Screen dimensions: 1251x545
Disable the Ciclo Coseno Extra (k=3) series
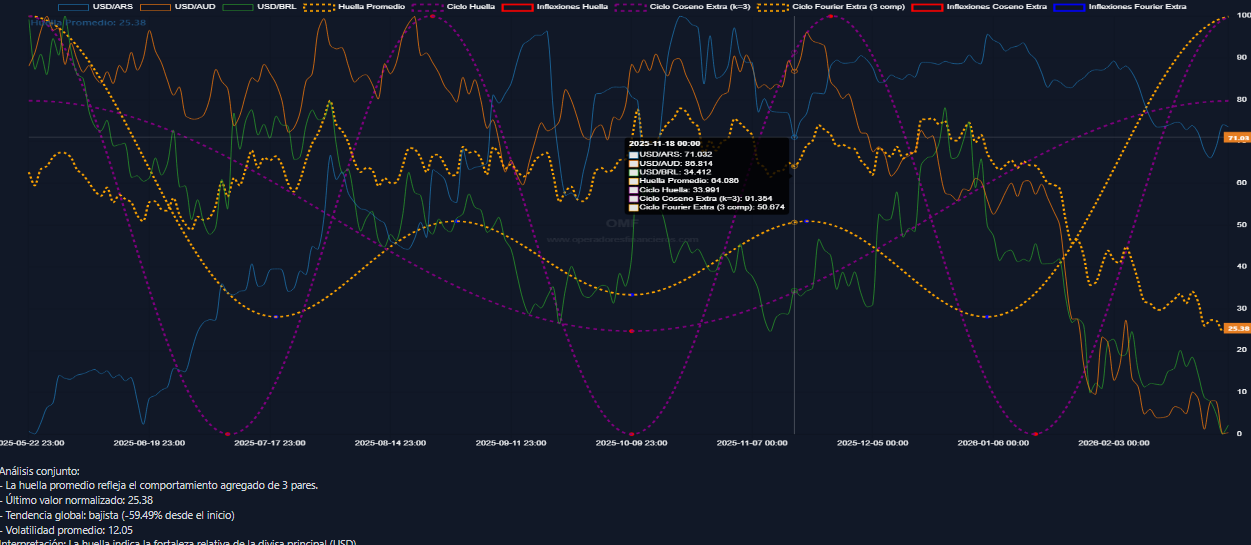(x=699, y=7)
